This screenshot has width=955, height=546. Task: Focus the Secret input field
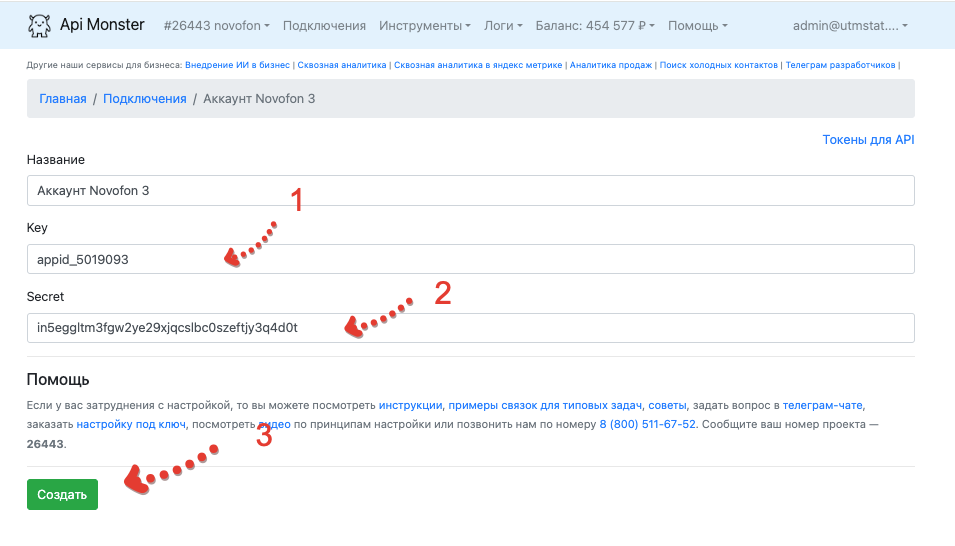471,328
